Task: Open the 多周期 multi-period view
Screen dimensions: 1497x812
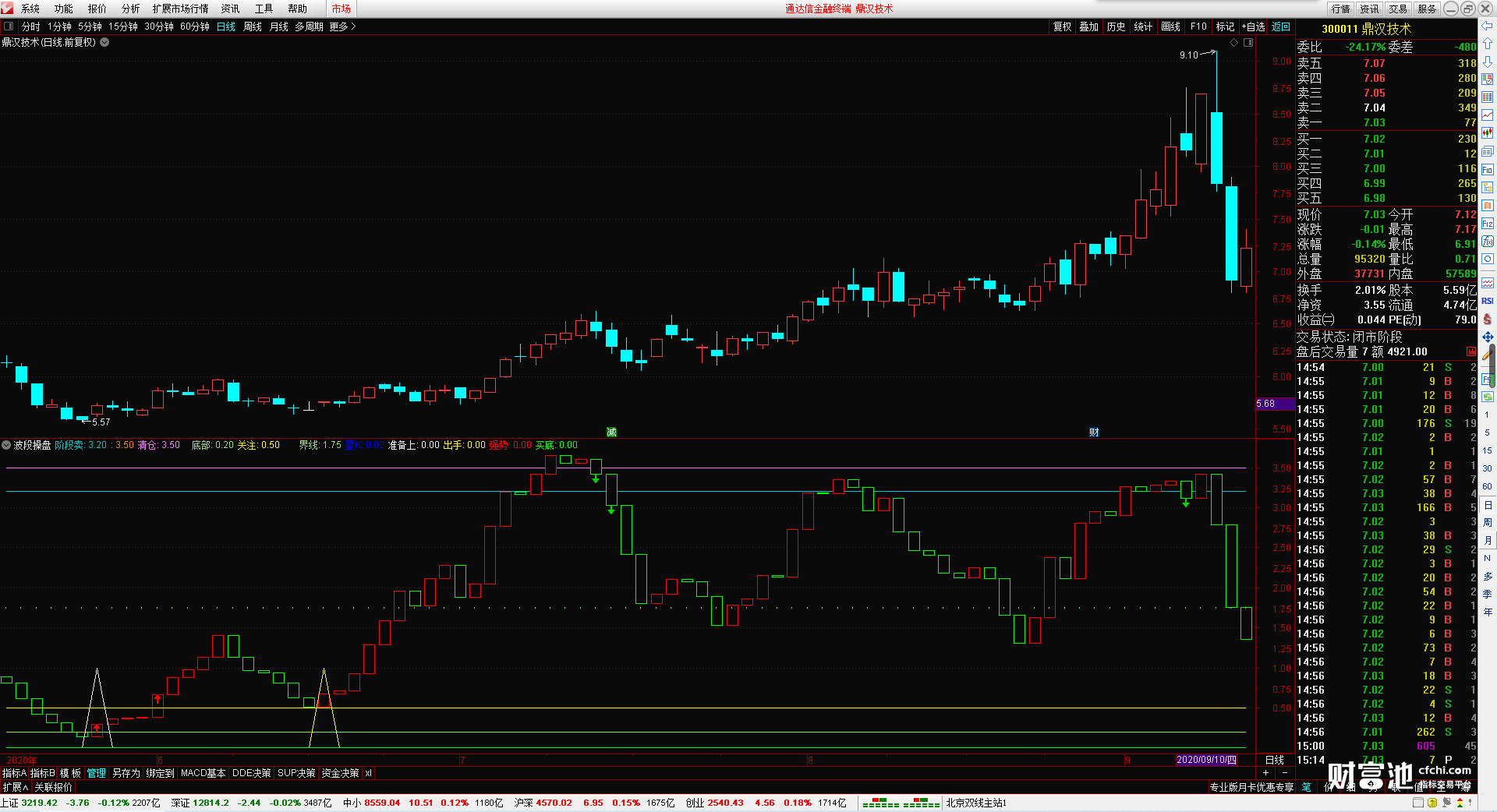Action: click(309, 26)
